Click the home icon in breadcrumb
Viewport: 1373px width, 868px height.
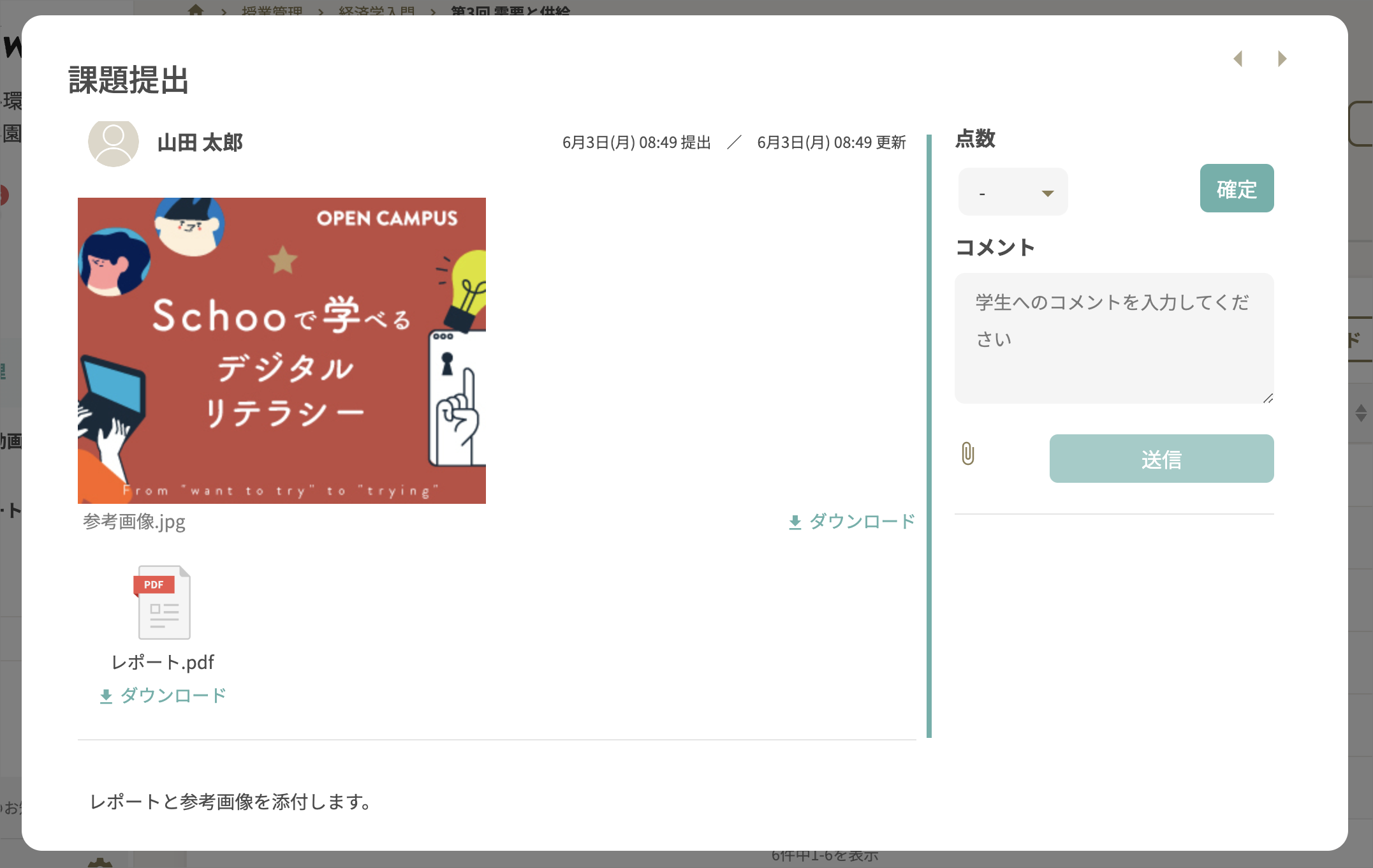[x=196, y=10]
